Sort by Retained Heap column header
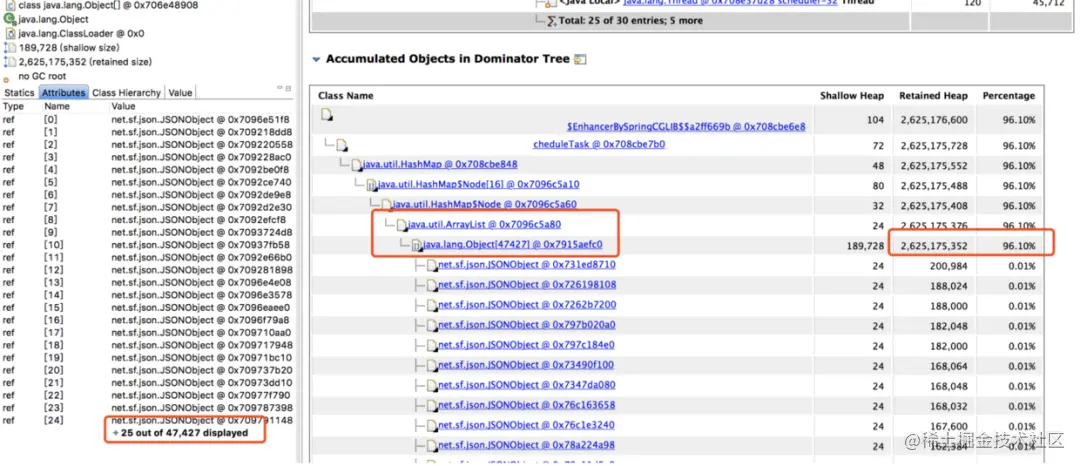 933,96
